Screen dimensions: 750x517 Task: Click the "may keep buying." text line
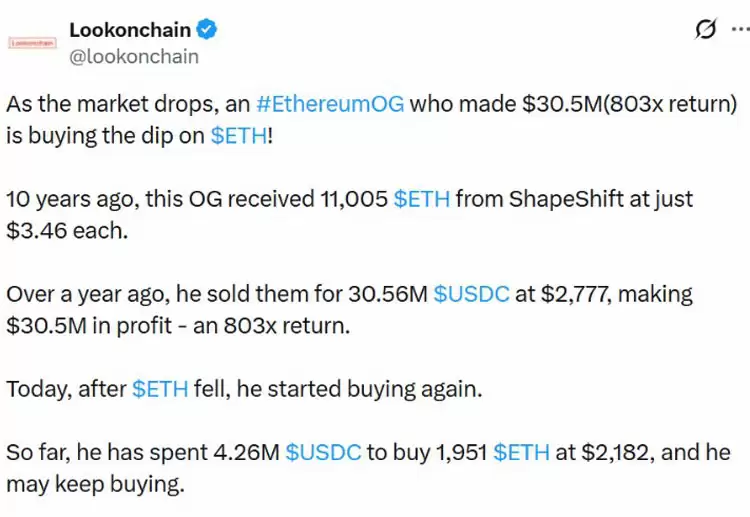point(95,484)
